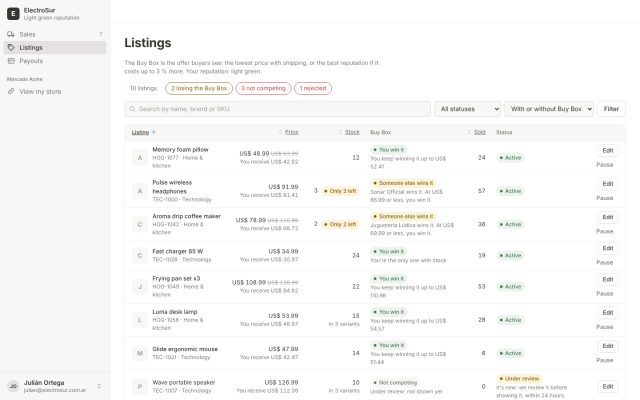Pause the Memory foam pillow listing
Image resolution: width=640 pixels, height=400 pixels.
[x=604, y=165]
